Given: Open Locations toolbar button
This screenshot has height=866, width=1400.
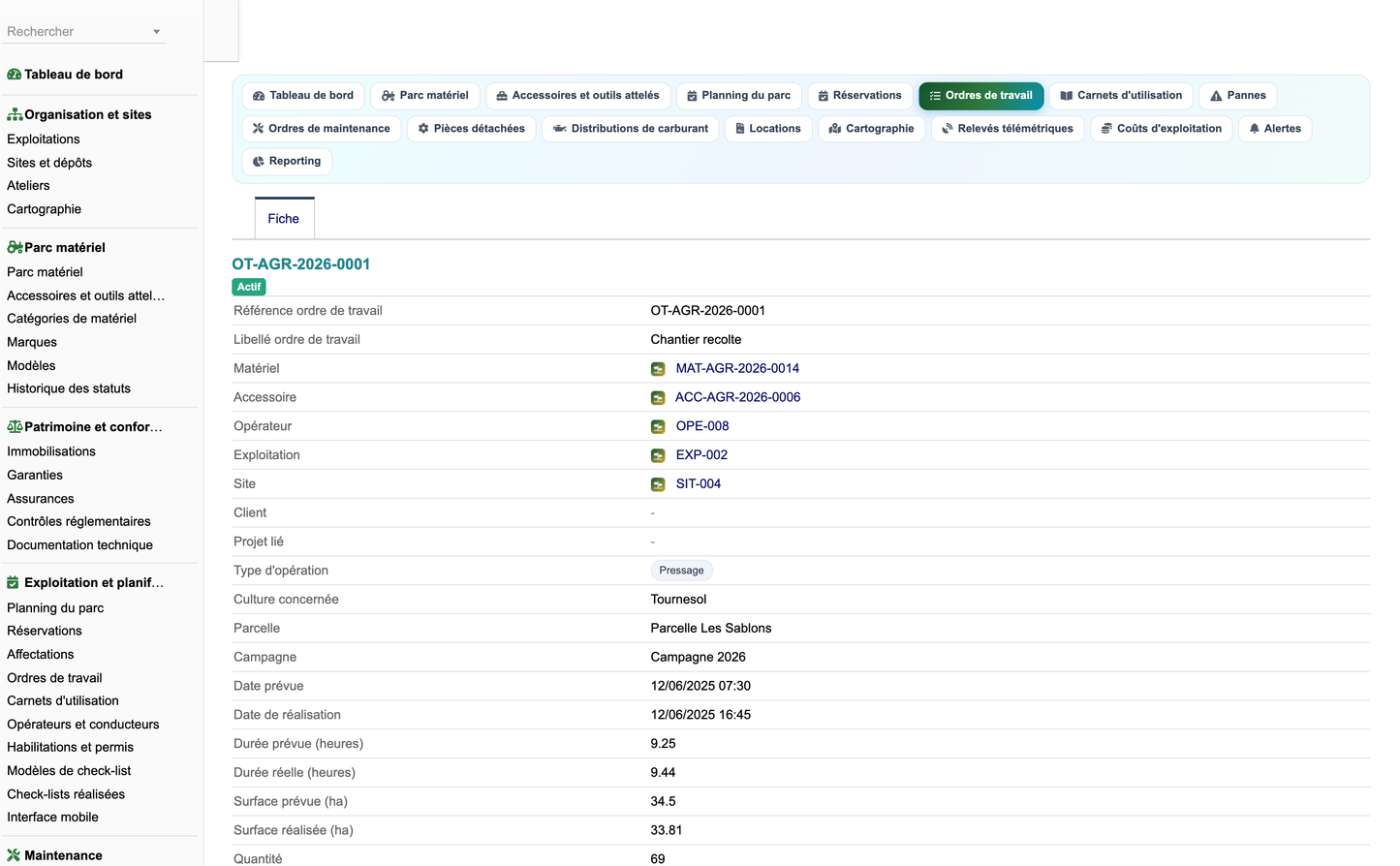Looking at the screenshot, I should [x=768, y=129].
